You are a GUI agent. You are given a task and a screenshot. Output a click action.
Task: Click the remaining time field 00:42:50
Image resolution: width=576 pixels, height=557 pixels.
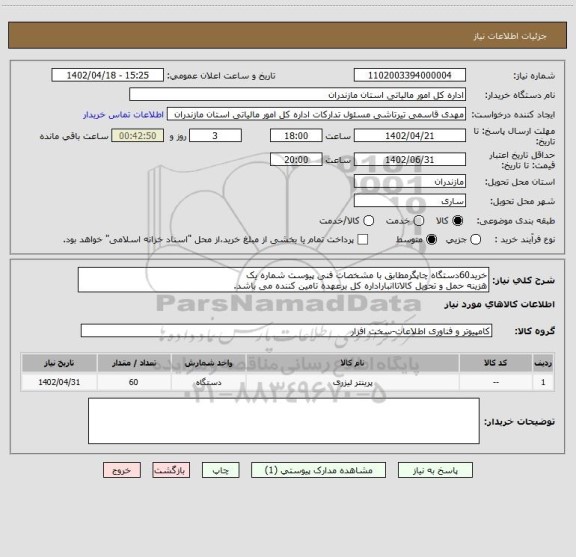coord(138,136)
